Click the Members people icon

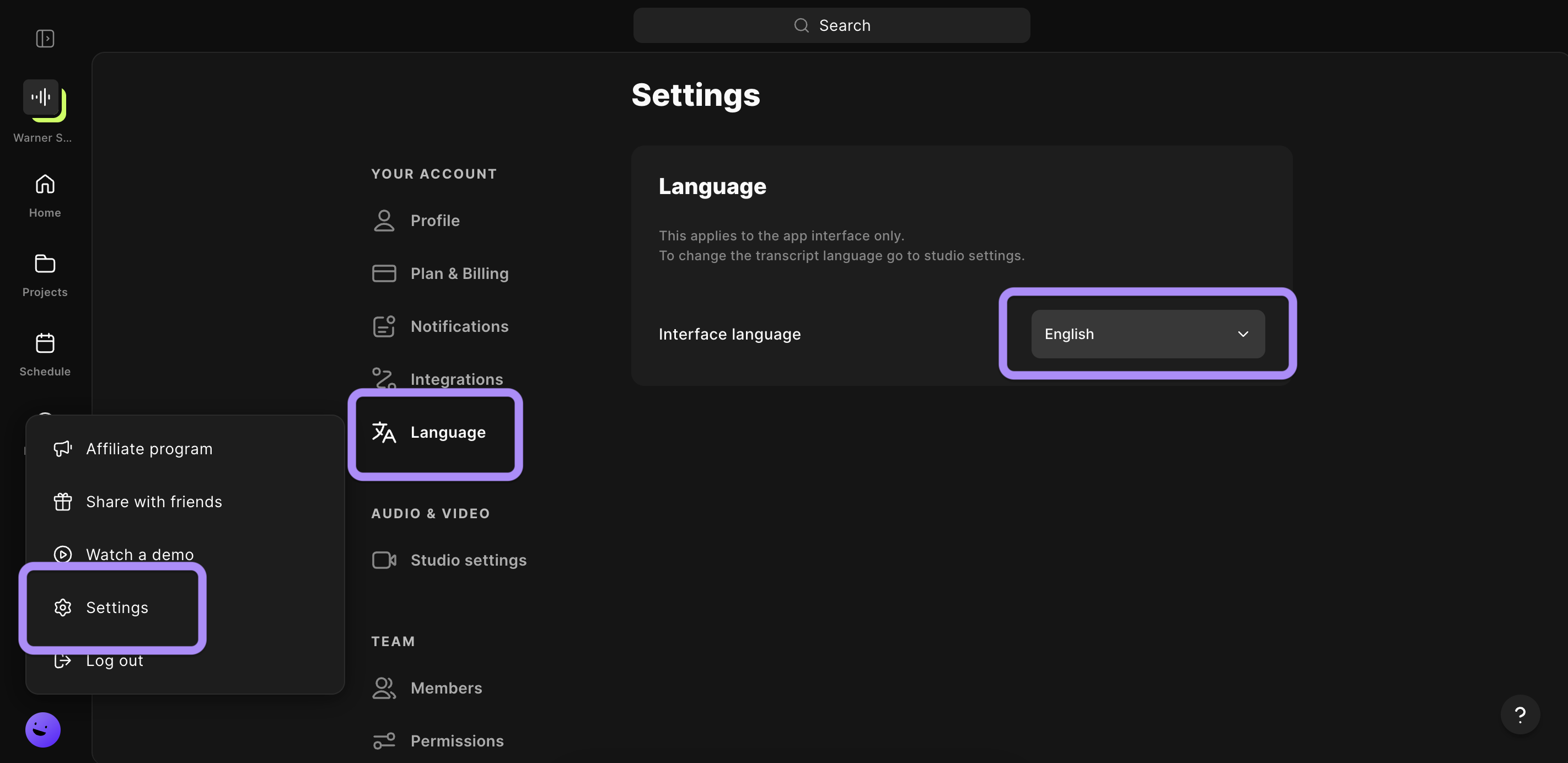(384, 687)
